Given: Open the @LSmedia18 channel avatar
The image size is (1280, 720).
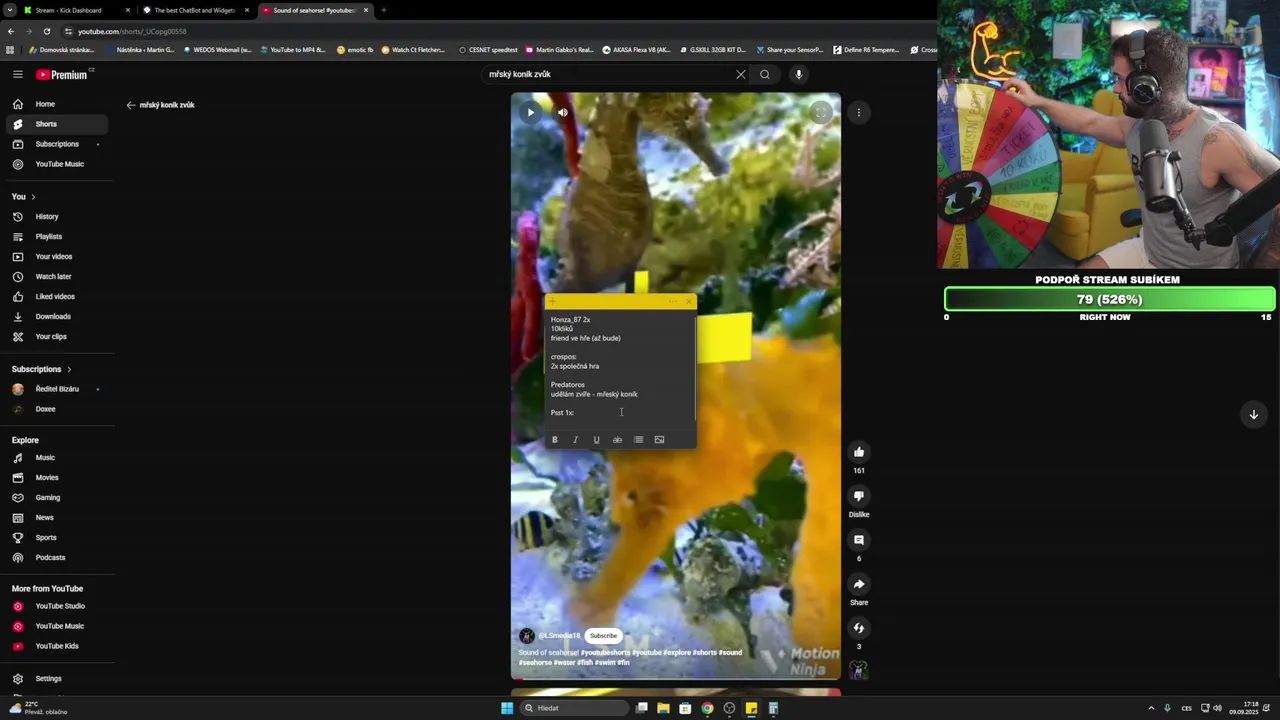Looking at the screenshot, I should 527,636.
